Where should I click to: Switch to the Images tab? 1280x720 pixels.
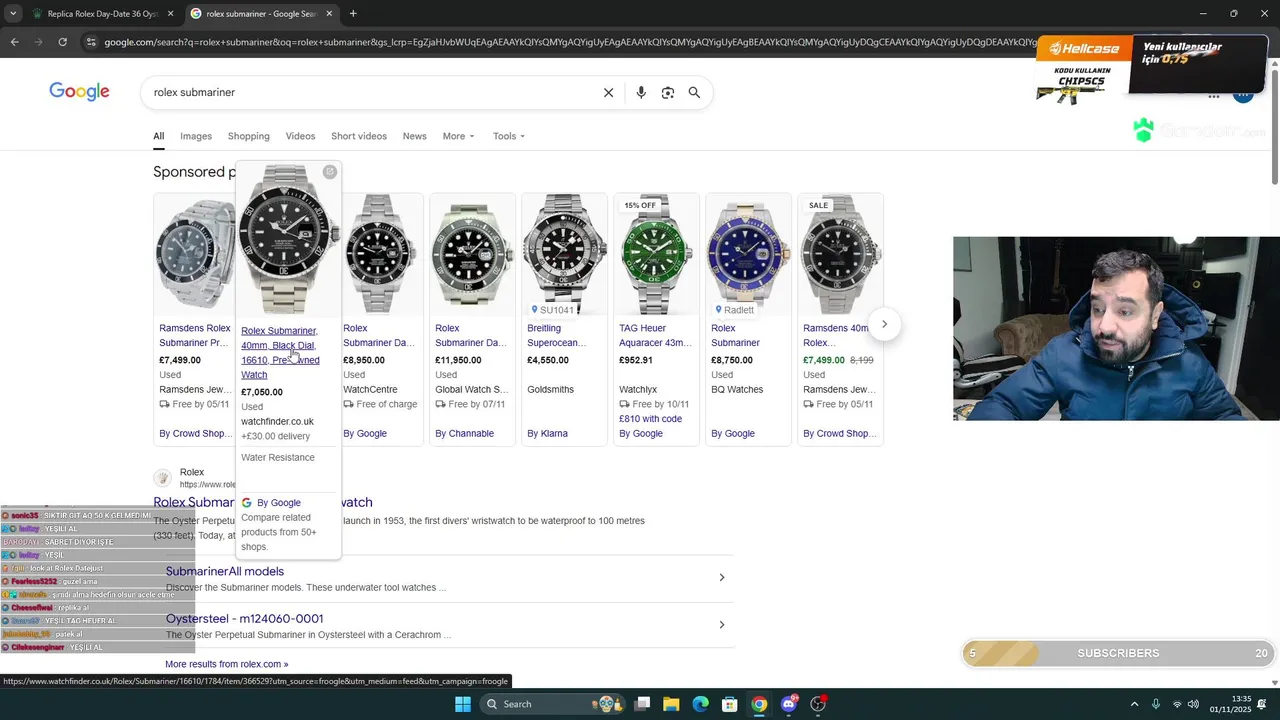[196, 136]
